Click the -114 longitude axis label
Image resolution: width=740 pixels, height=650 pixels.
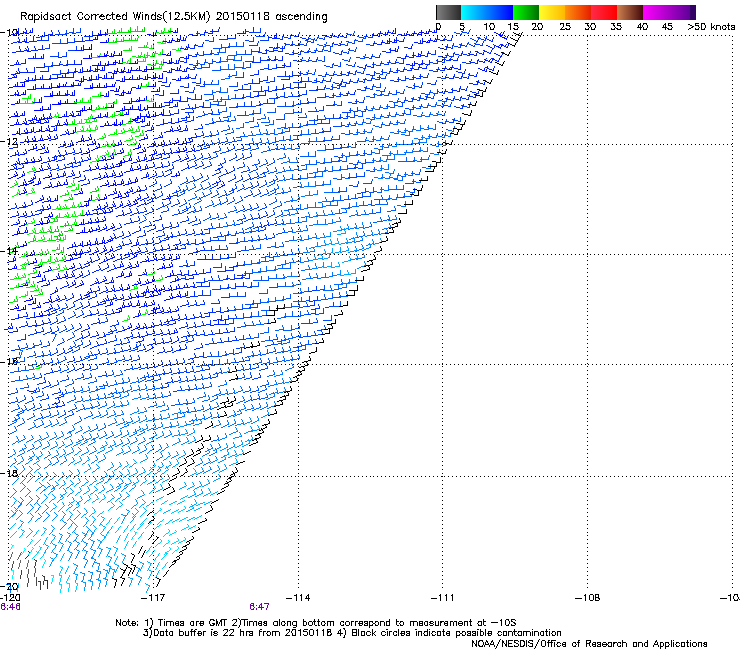point(298,598)
